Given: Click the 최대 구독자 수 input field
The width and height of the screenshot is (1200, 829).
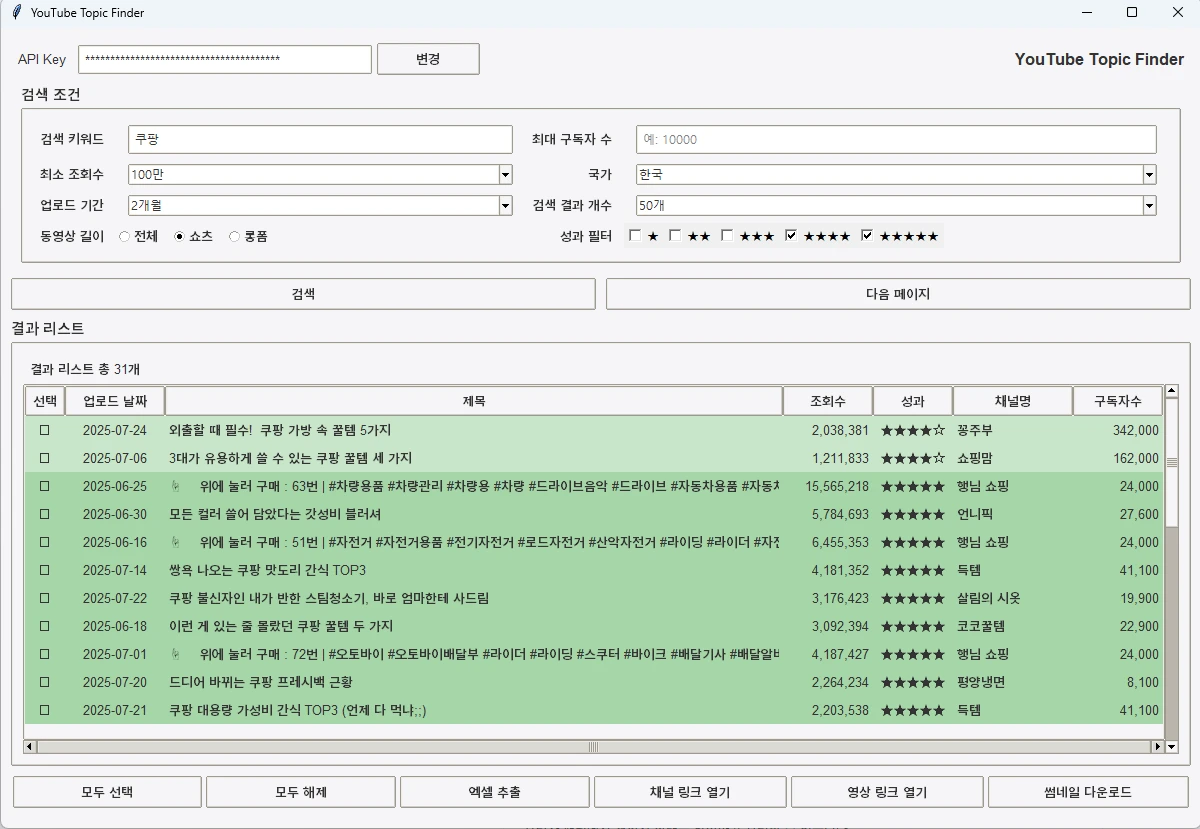Looking at the screenshot, I should 894,139.
